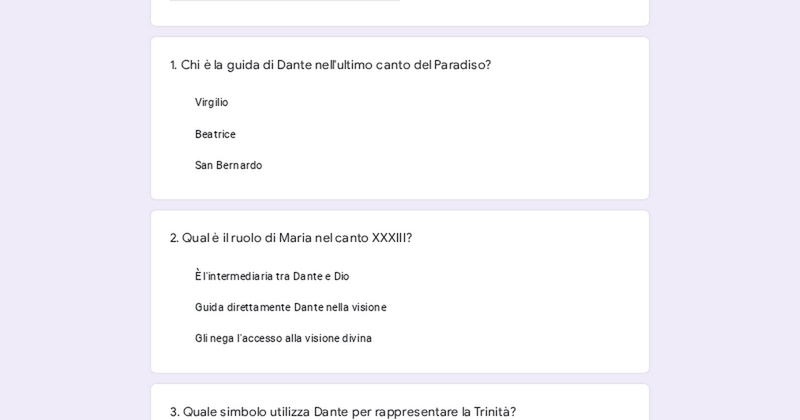Select "È l'intermediaria tra Dante e Dio"
800x420 pixels.
click(272, 276)
